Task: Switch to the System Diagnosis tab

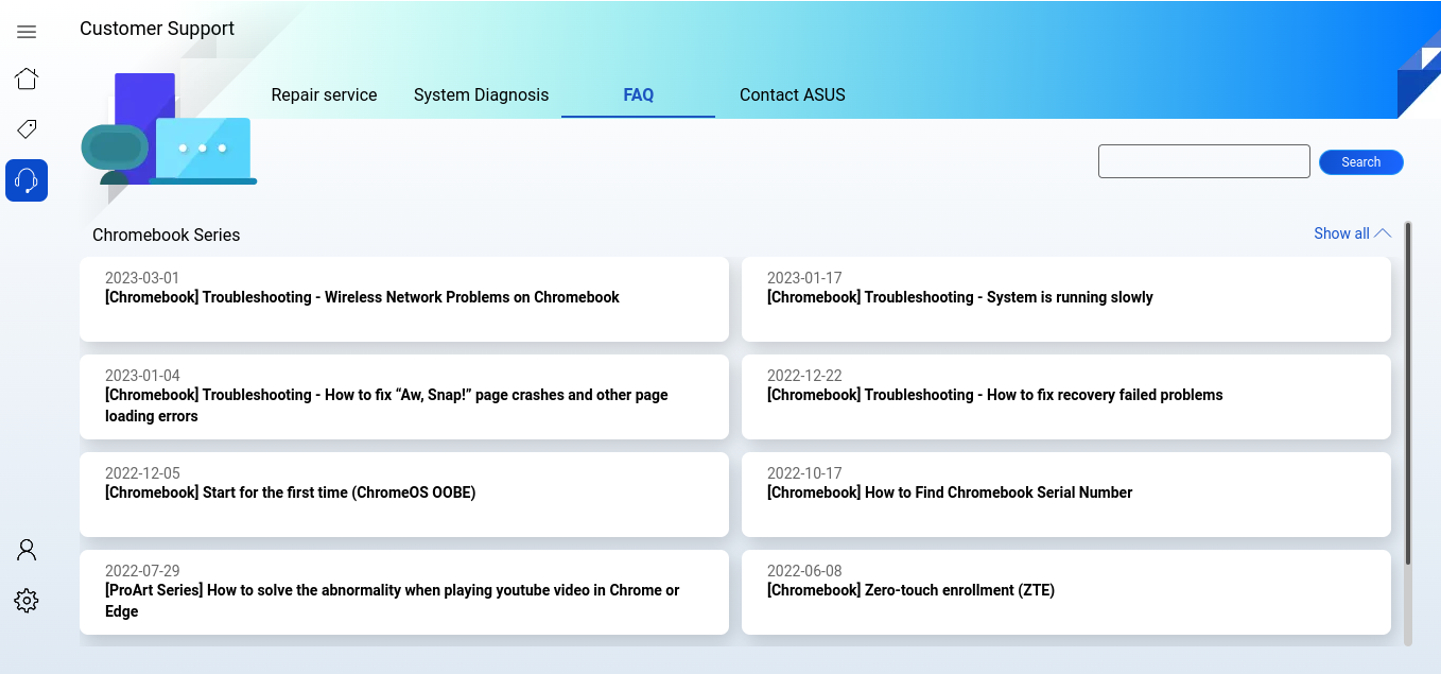Action: [x=481, y=95]
